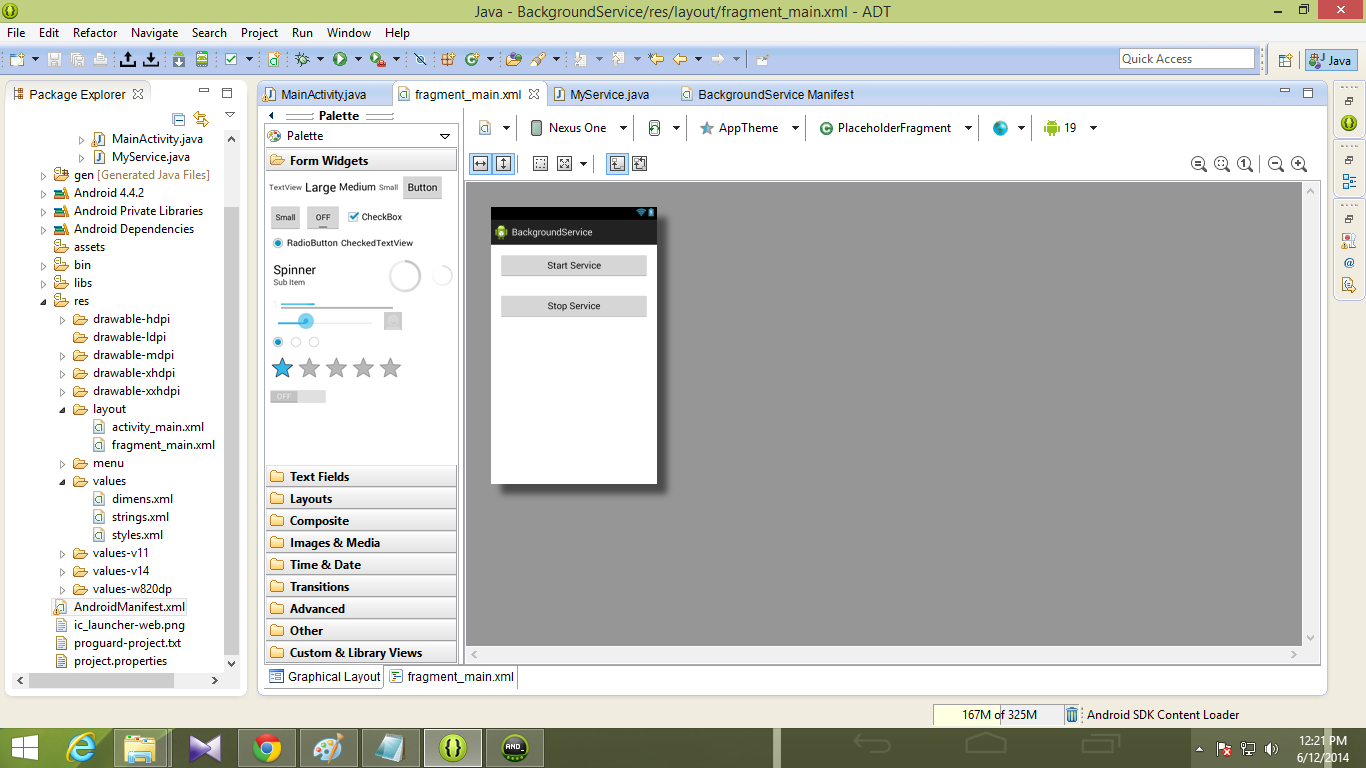The width and height of the screenshot is (1366, 768).
Task: Click Chrome icon in Windows taskbar
Action: tap(267, 747)
